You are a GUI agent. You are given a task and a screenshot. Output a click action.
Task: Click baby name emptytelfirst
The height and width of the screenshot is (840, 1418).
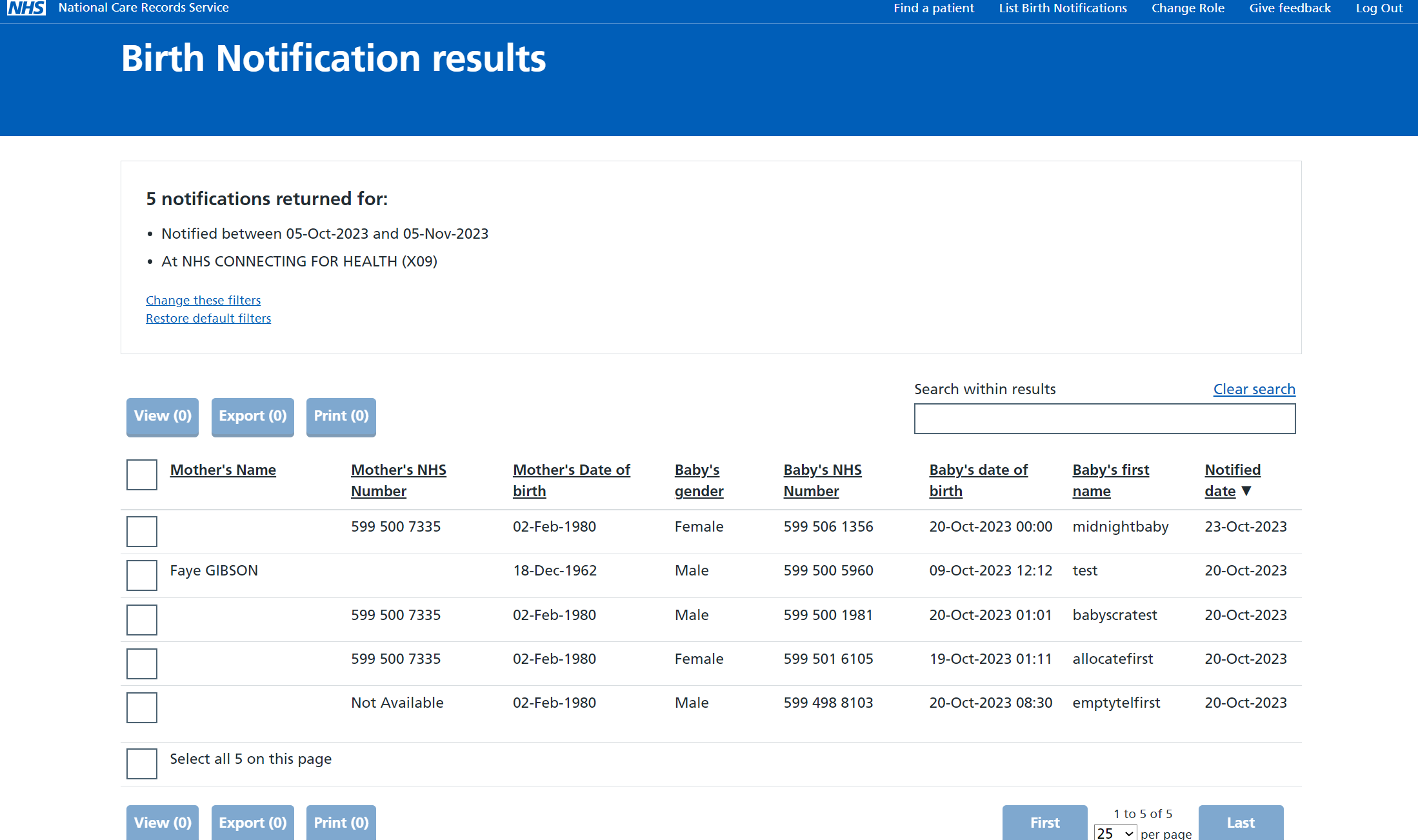[x=1116, y=703]
